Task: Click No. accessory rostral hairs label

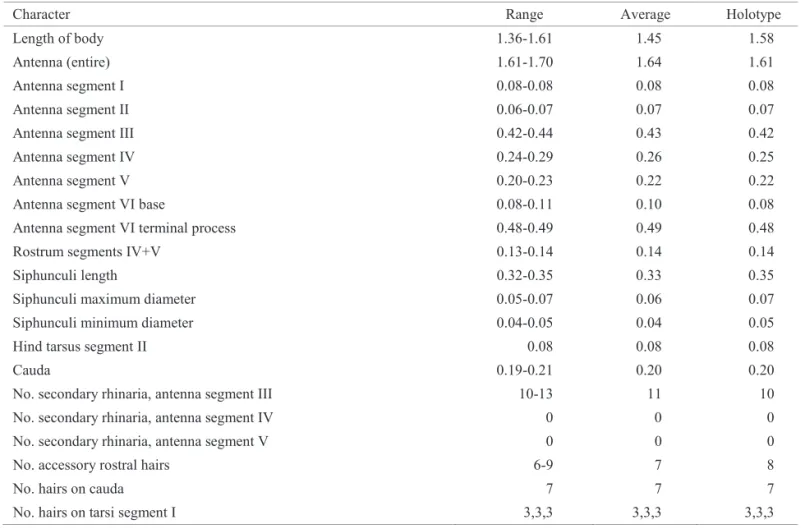Action: (91, 465)
